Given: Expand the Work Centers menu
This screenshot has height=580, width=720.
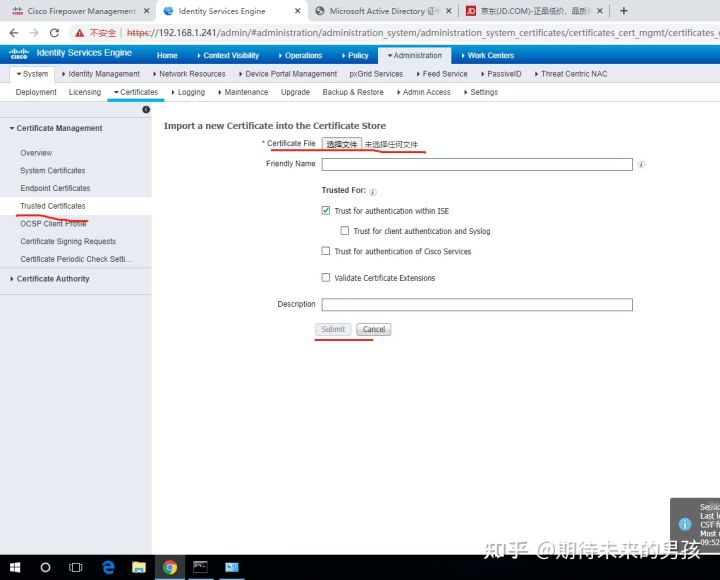Looking at the screenshot, I should [x=487, y=55].
